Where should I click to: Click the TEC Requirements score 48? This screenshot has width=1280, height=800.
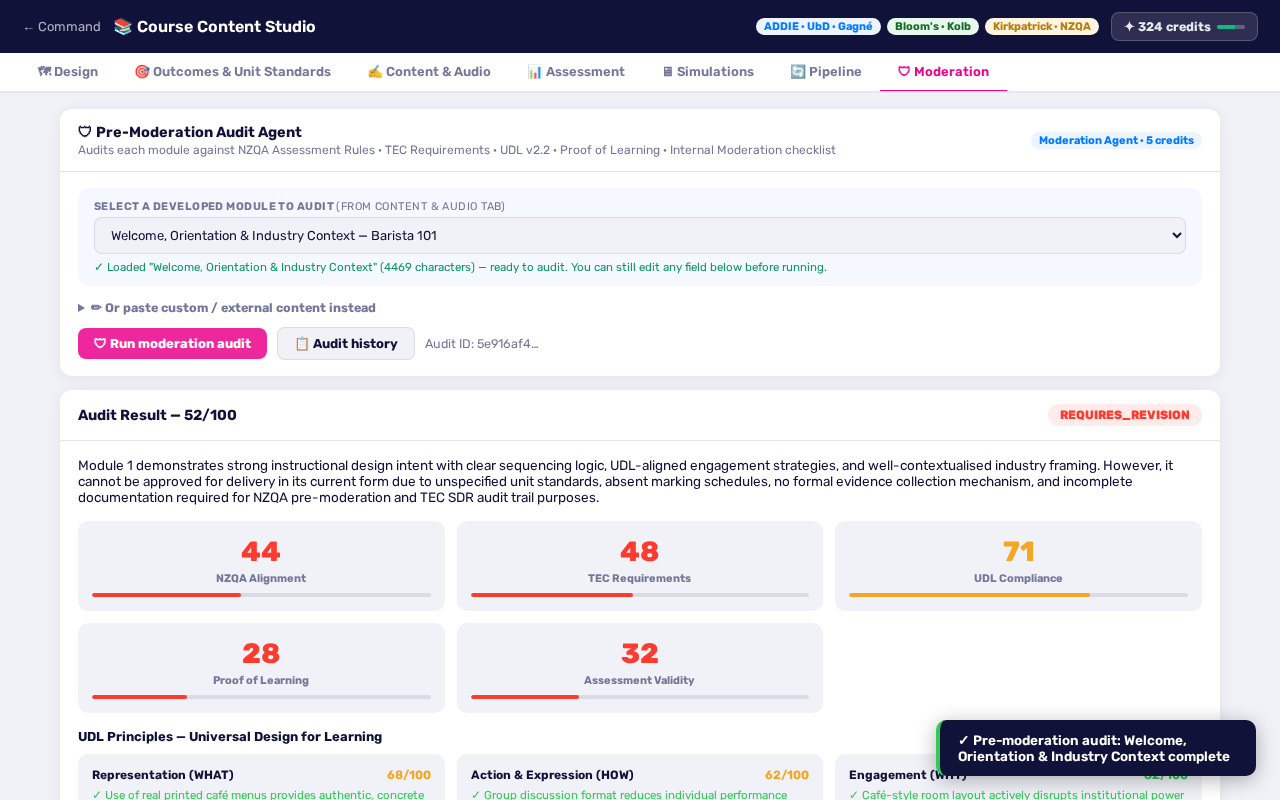[640, 552]
